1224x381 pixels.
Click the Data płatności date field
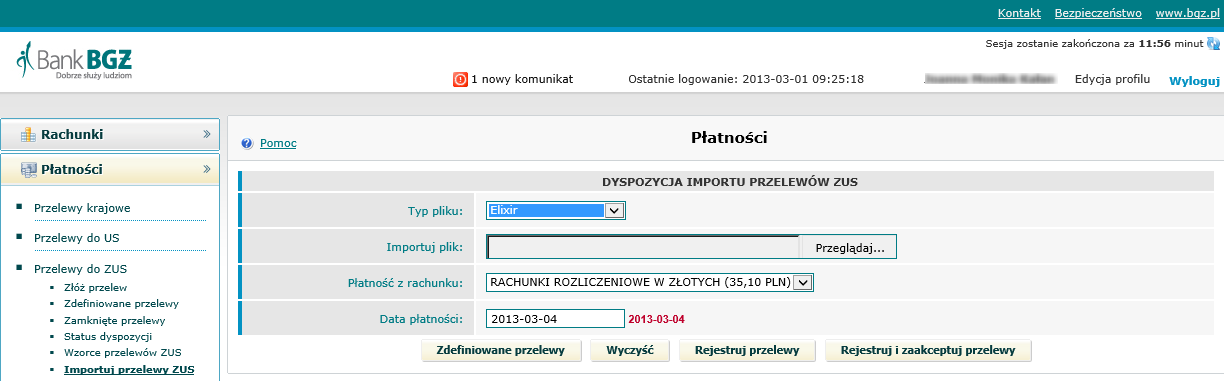[x=554, y=319]
